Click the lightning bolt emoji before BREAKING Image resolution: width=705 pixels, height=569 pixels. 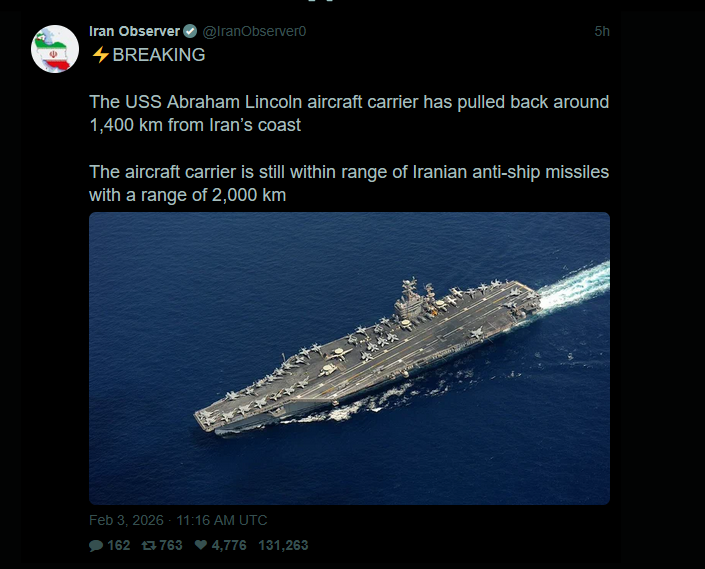[99, 55]
